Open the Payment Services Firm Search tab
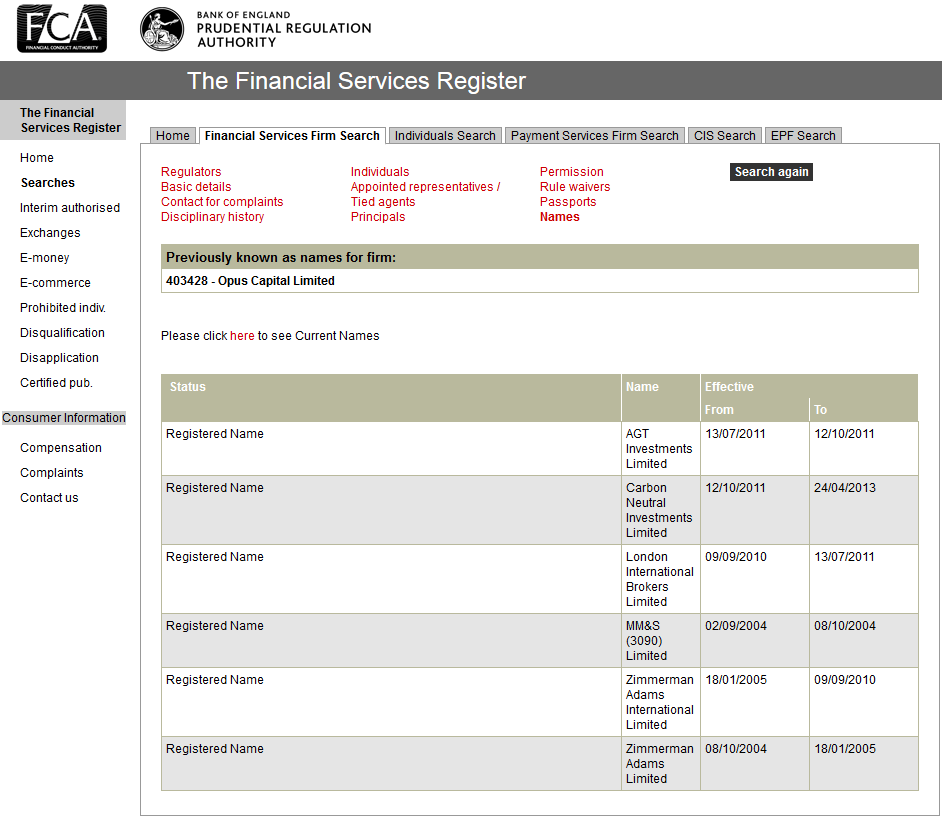Image resolution: width=942 pixels, height=817 pixels. tap(595, 136)
